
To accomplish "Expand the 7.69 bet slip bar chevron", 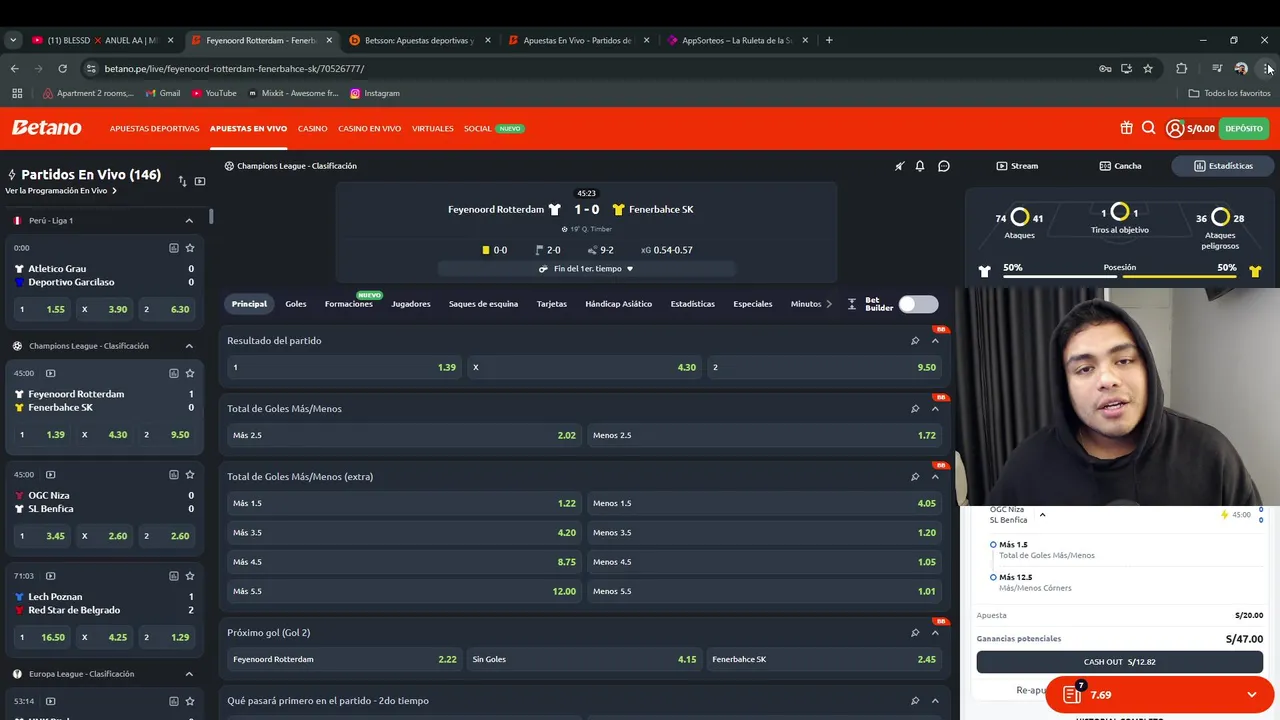I will (1251, 695).
